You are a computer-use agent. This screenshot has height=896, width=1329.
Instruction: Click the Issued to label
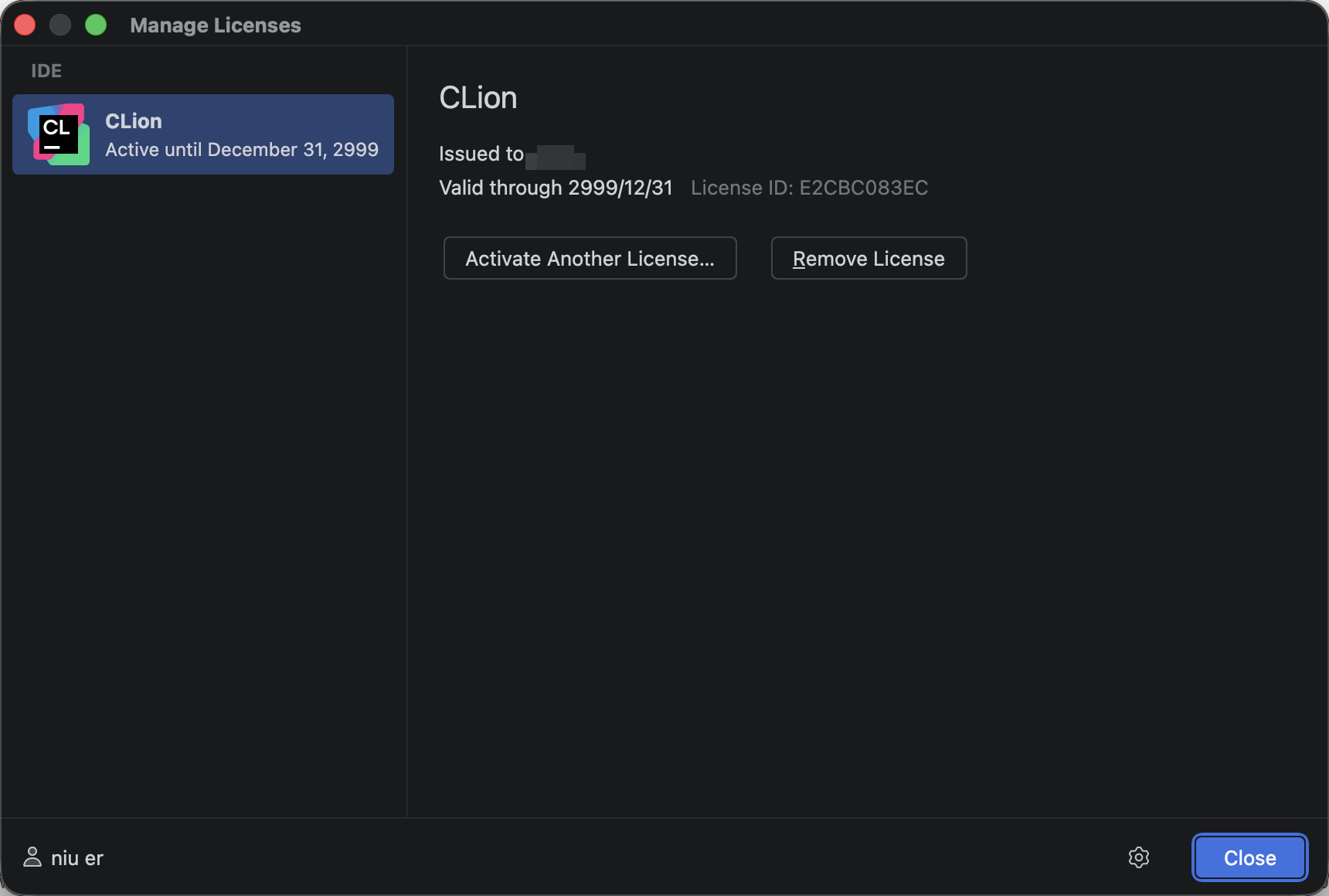point(481,154)
